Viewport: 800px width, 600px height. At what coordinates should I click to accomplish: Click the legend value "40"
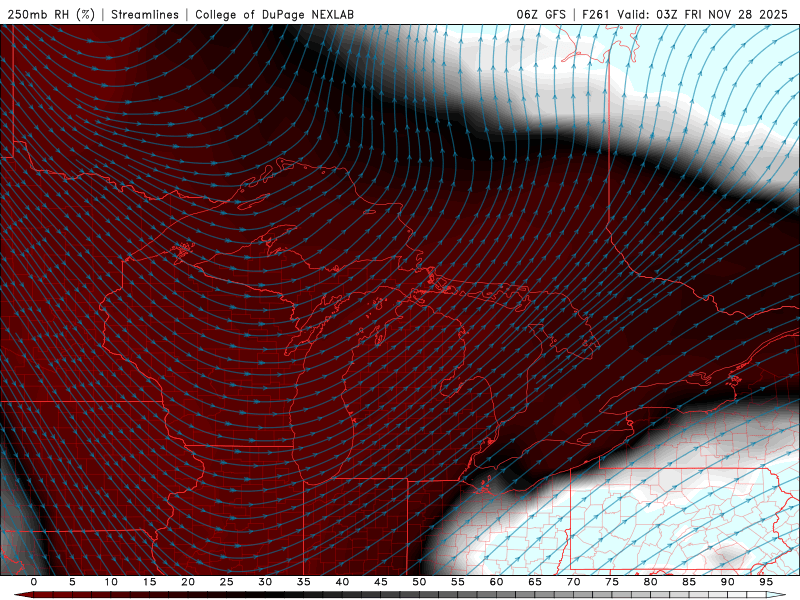(x=342, y=582)
